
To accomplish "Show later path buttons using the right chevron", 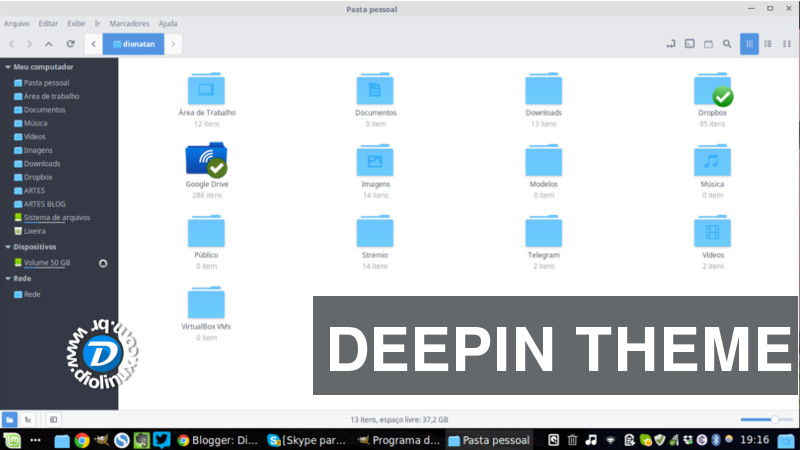I will (173, 44).
